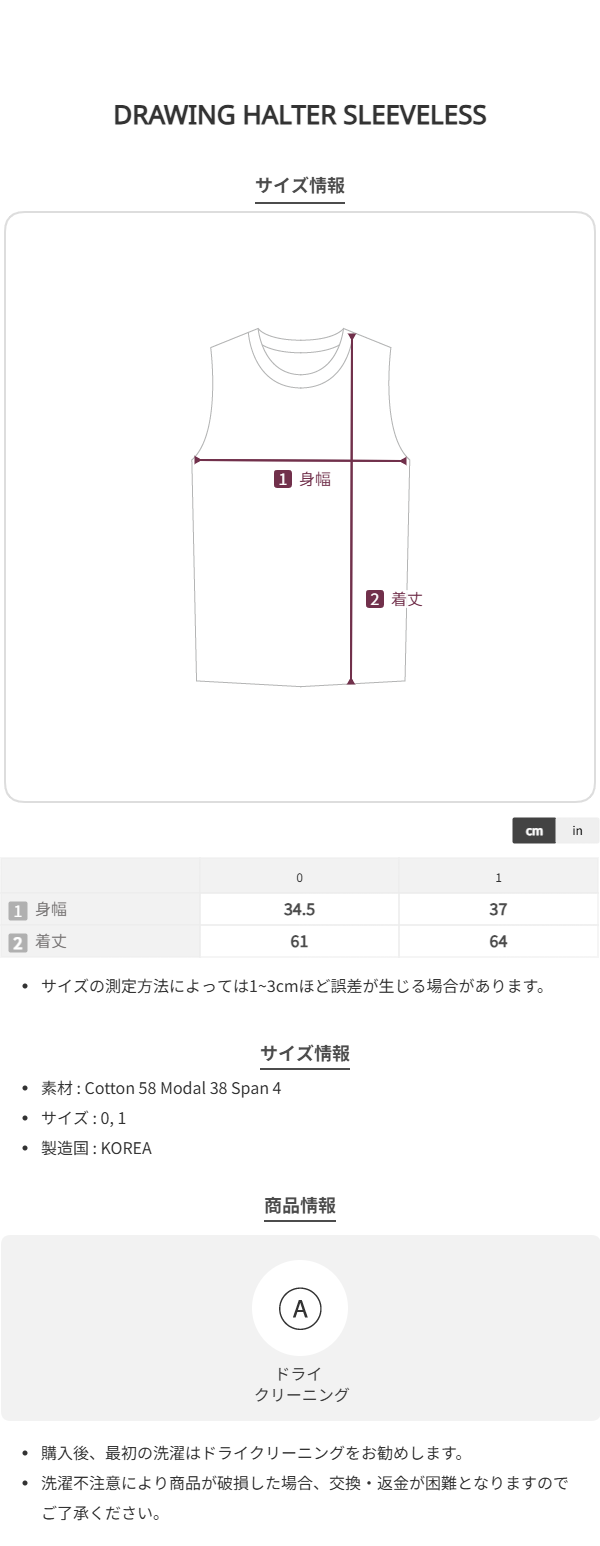This screenshot has height=1546, width=600.
Task: Click number 2 badge in size table
Action: pos(18,942)
